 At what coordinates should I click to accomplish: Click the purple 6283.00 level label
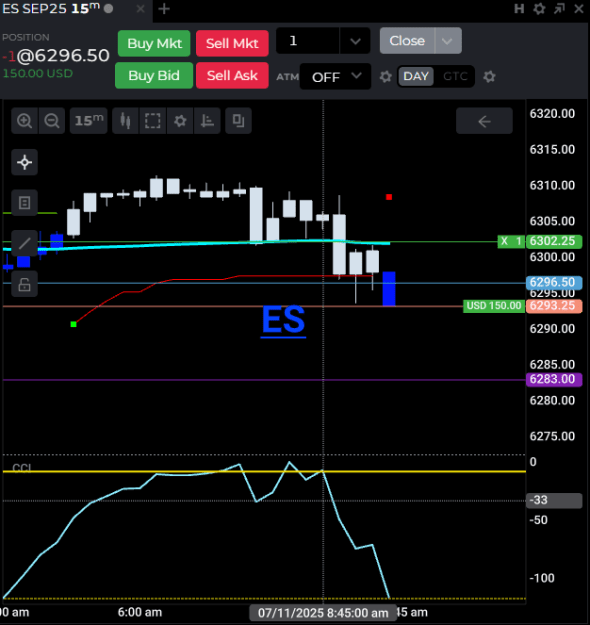point(554,379)
